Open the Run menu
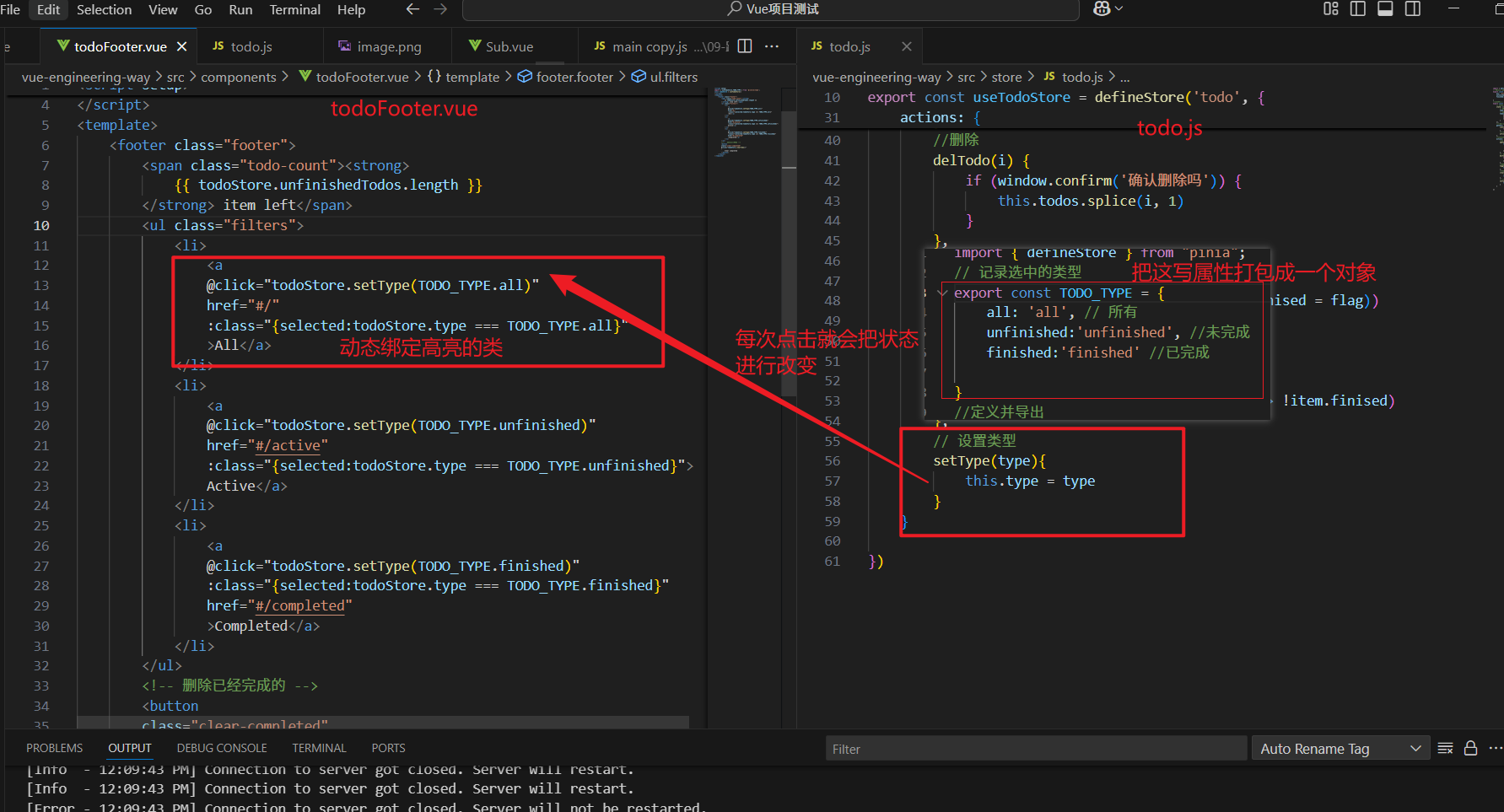1504x812 pixels. 240,9
